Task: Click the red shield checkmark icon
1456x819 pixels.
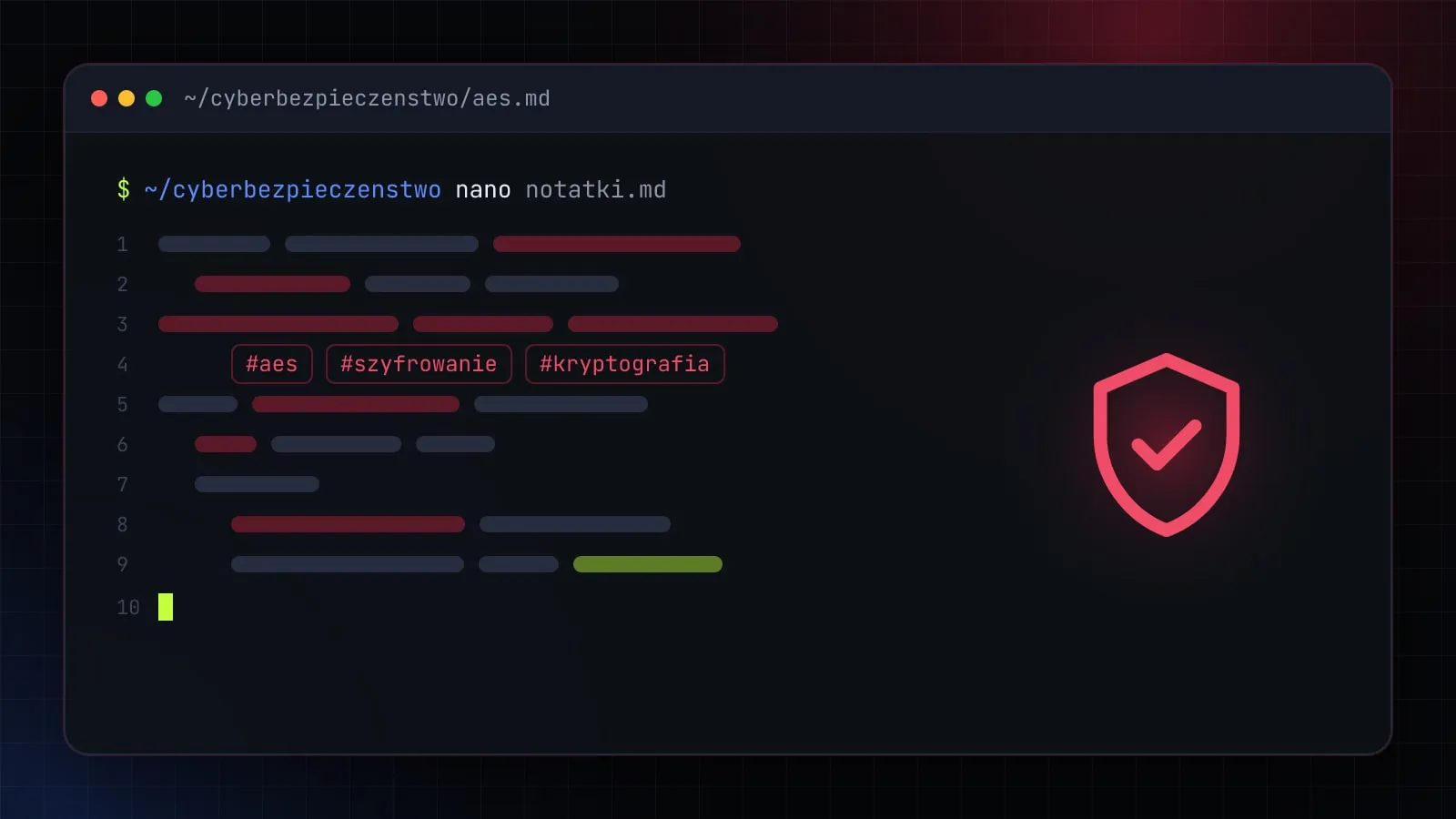Action: [1167, 445]
